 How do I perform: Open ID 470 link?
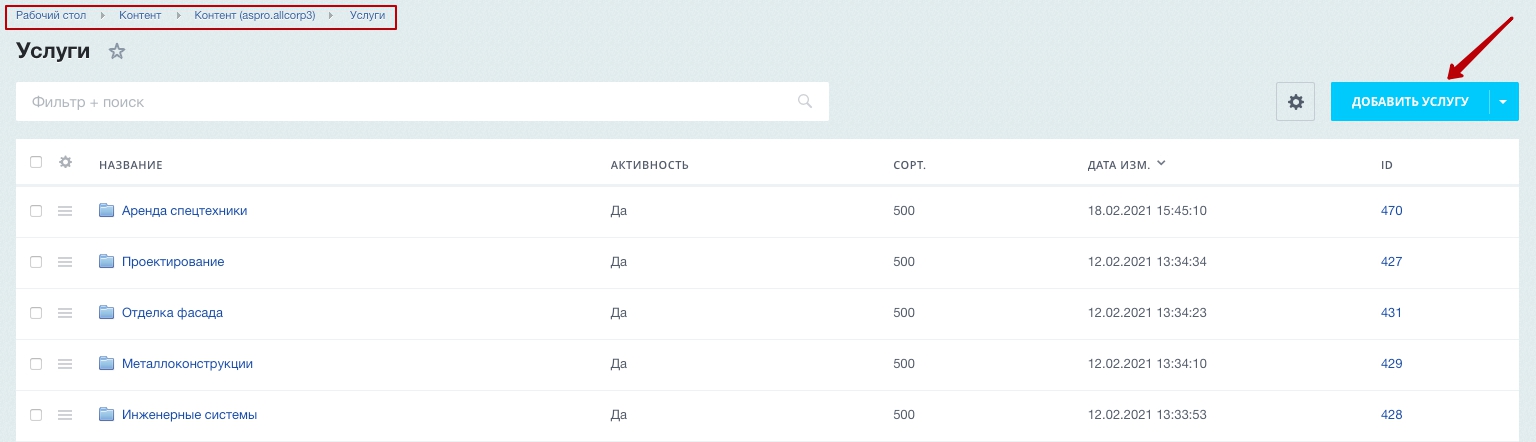[x=1391, y=211]
